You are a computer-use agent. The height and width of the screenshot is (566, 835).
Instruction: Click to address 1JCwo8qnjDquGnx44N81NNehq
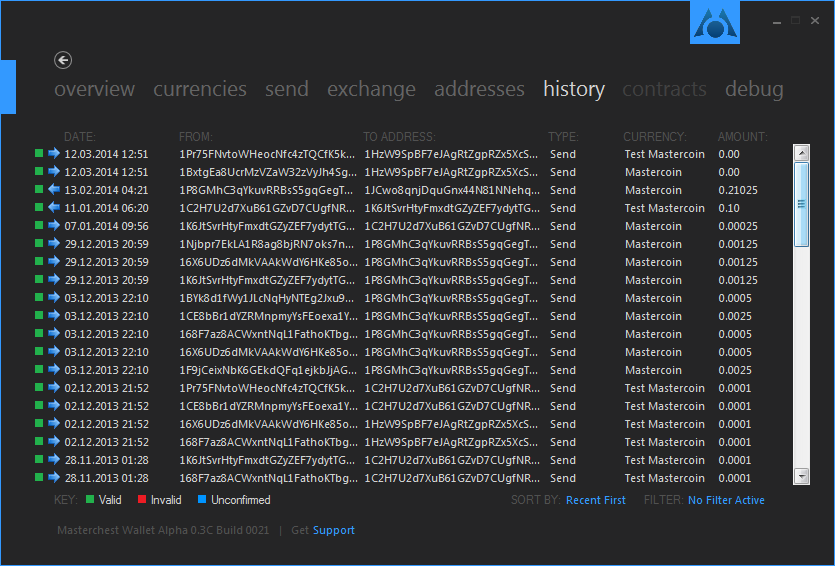click(452, 190)
